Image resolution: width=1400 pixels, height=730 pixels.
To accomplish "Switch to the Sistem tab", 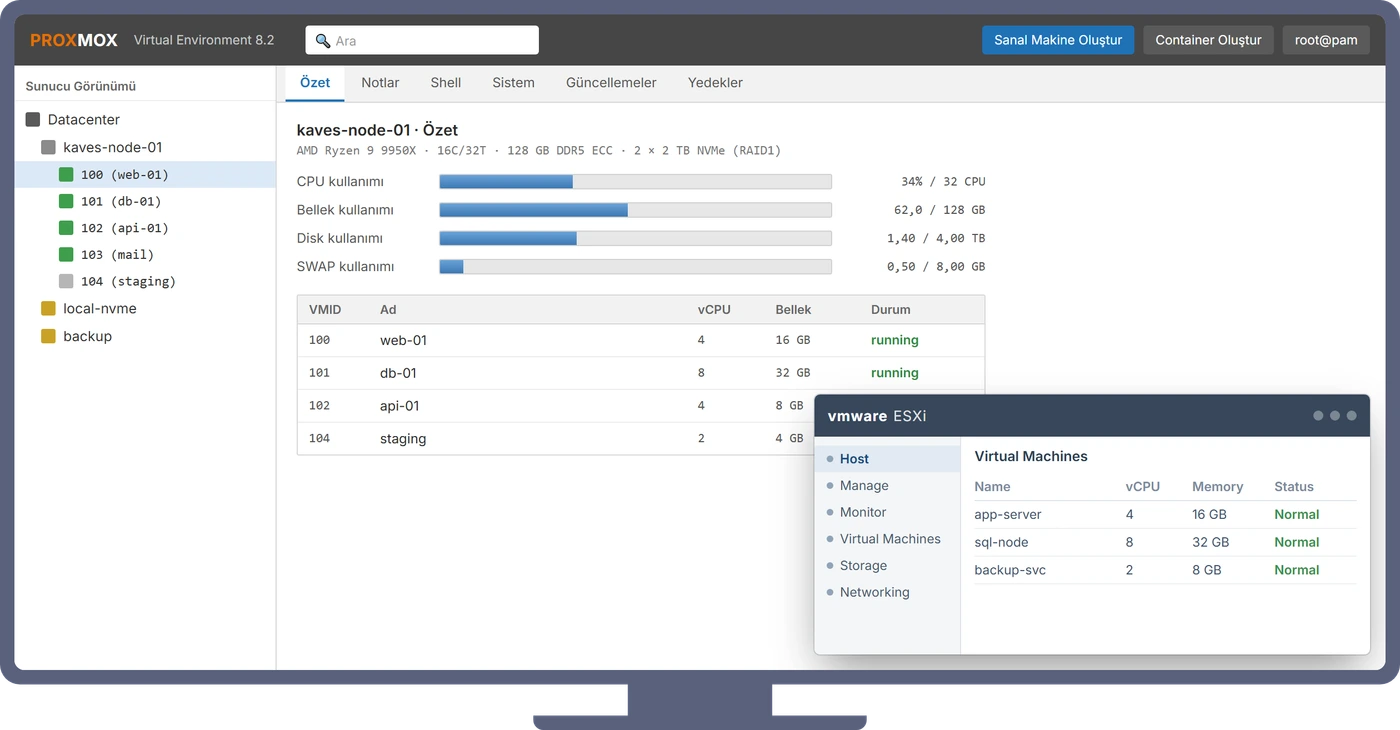I will click(x=513, y=83).
